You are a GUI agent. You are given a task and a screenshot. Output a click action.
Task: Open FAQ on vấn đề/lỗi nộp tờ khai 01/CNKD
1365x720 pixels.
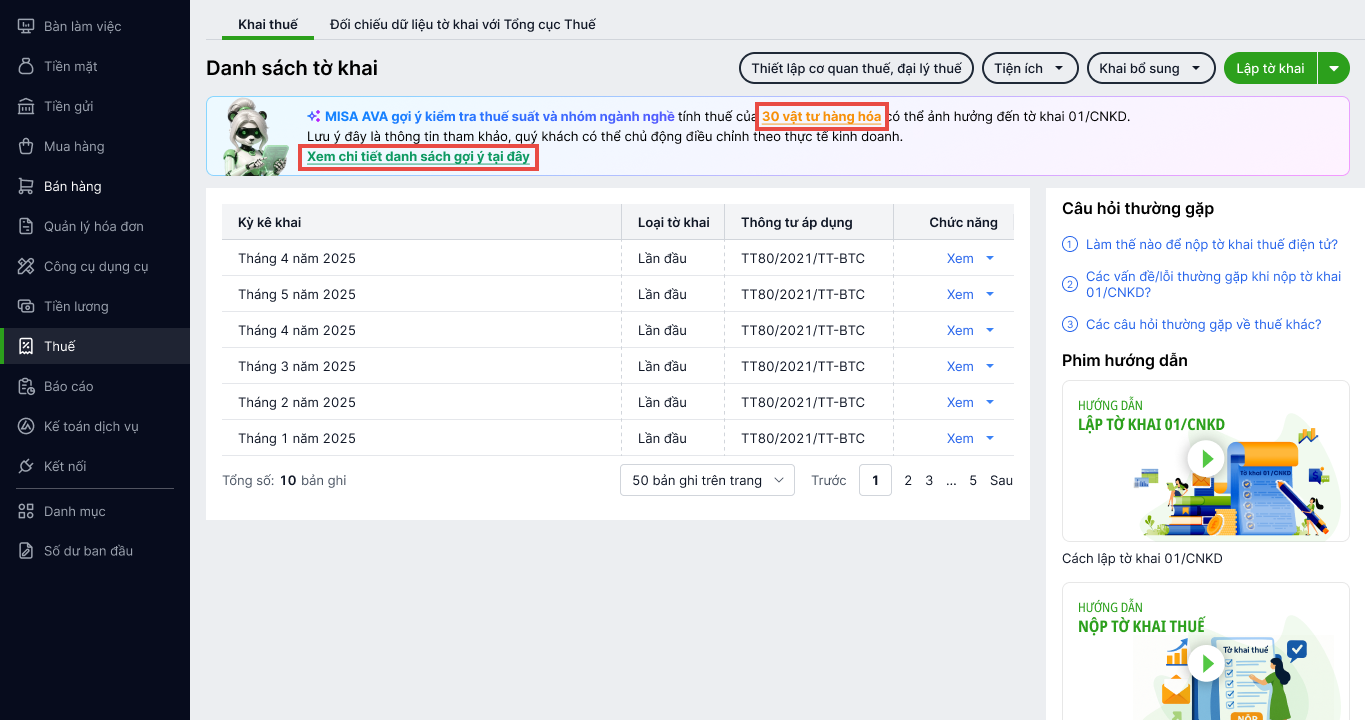pos(1214,284)
